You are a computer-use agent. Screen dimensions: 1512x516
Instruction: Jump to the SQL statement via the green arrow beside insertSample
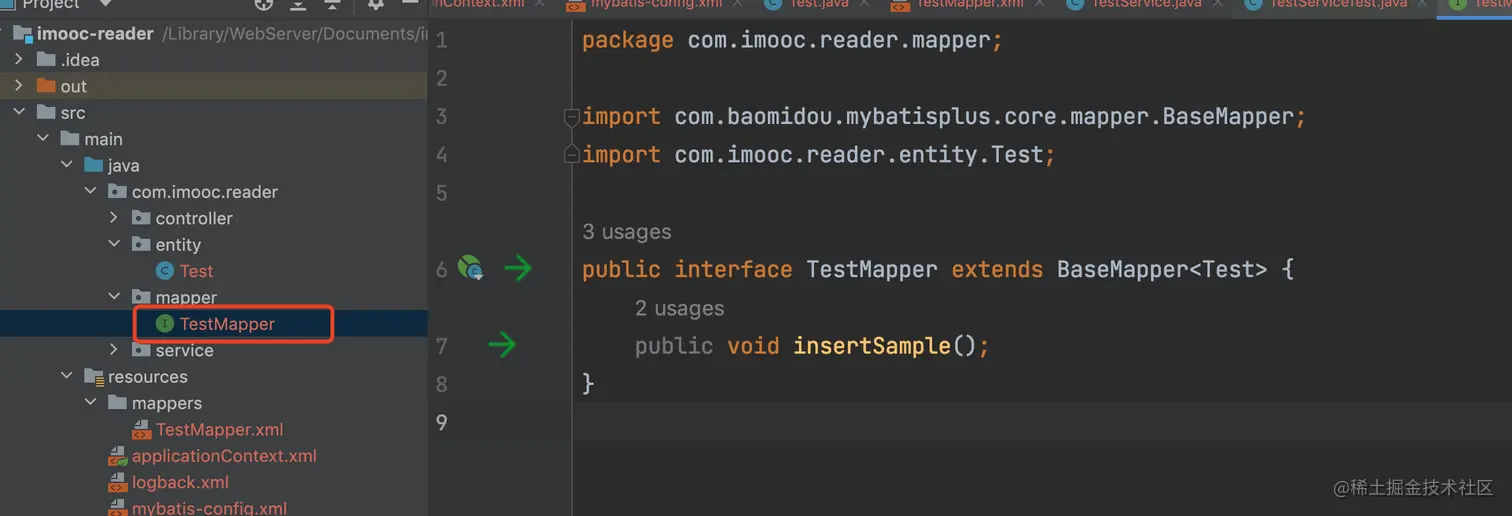tap(502, 346)
